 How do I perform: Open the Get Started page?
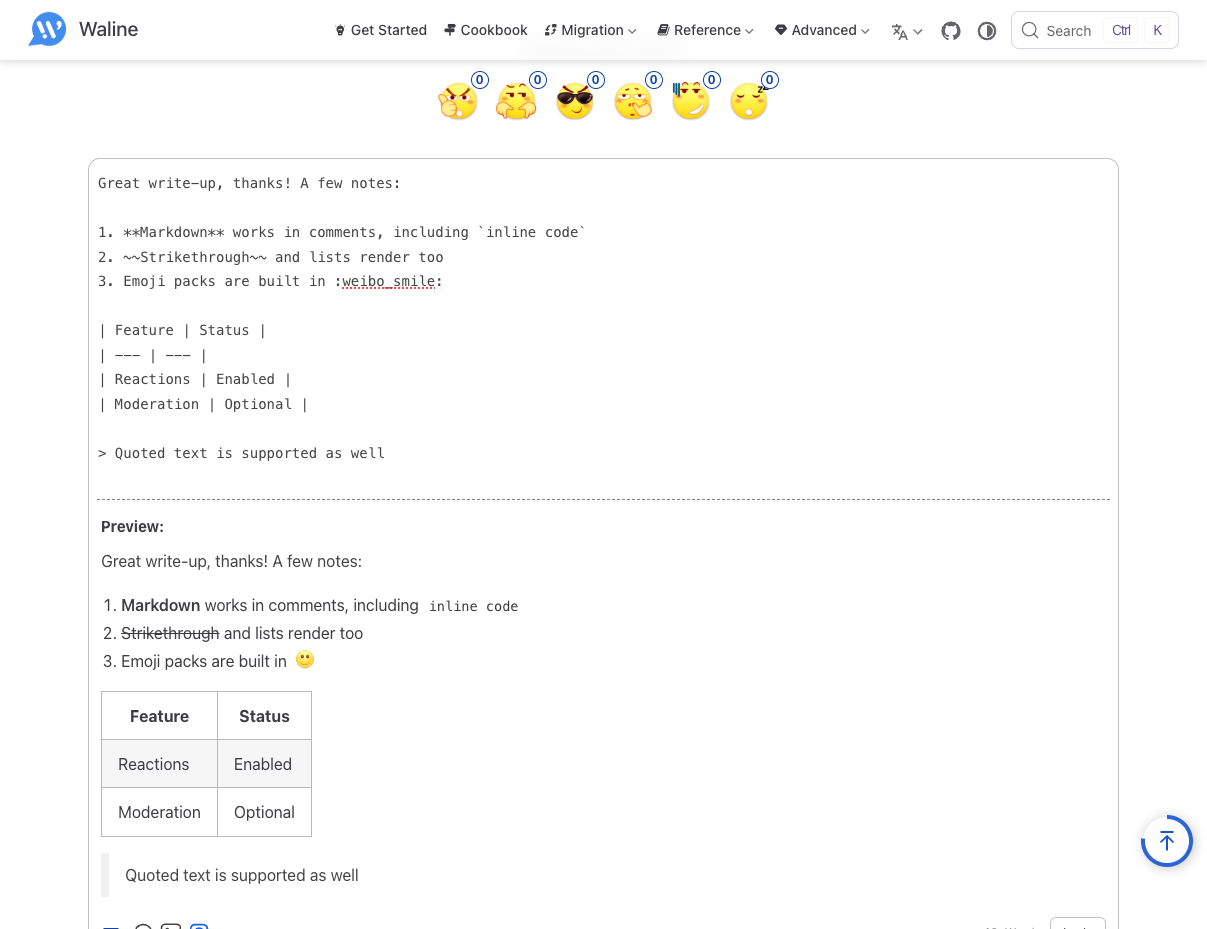coord(381,30)
